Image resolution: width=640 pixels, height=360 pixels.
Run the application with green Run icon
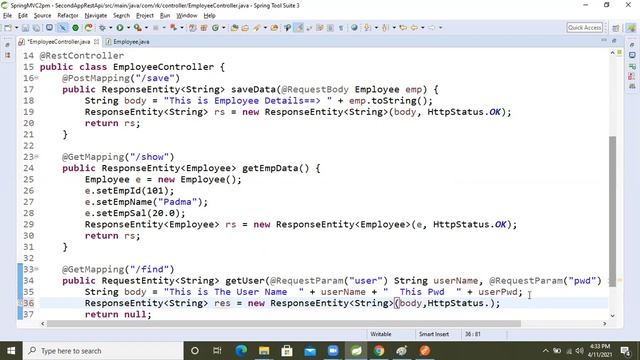[x=120, y=28]
